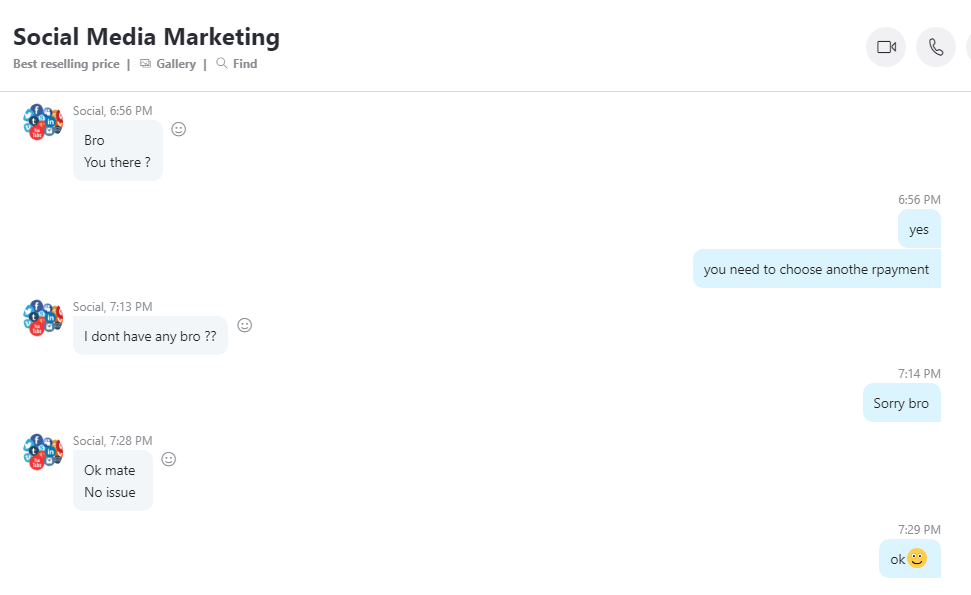This screenshot has height=595, width=971.
Task: Click Social's avatar at 6:56 PM
Action: pyautogui.click(x=43, y=122)
